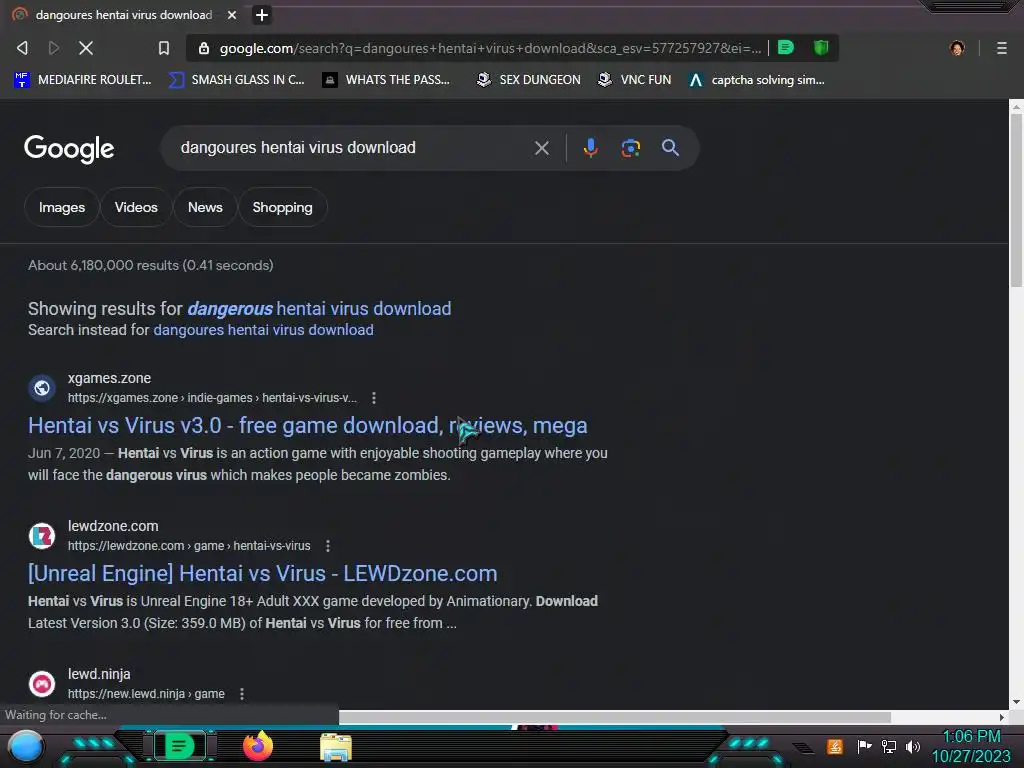Image resolution: width=1024 pixels, height=768 pixels.
Task: Switch to News results tab
Action: click(x=205, y=207)
